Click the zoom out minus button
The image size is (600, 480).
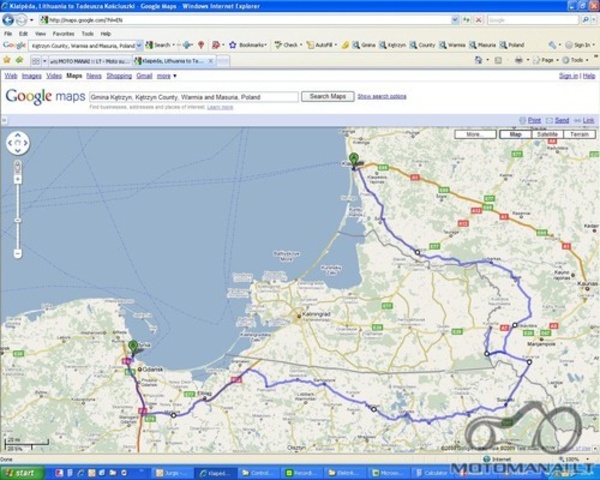(18, 253)
